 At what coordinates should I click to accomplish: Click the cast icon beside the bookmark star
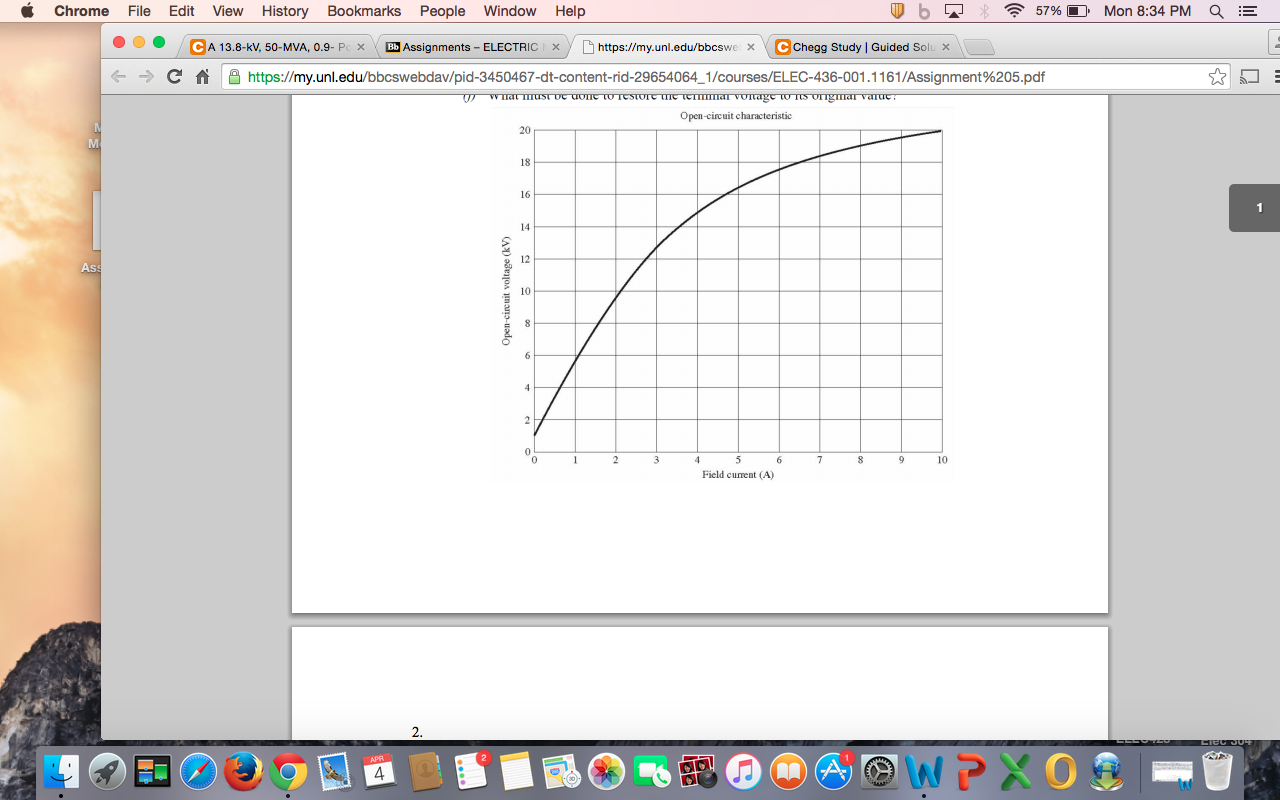tap(1249, 77)
